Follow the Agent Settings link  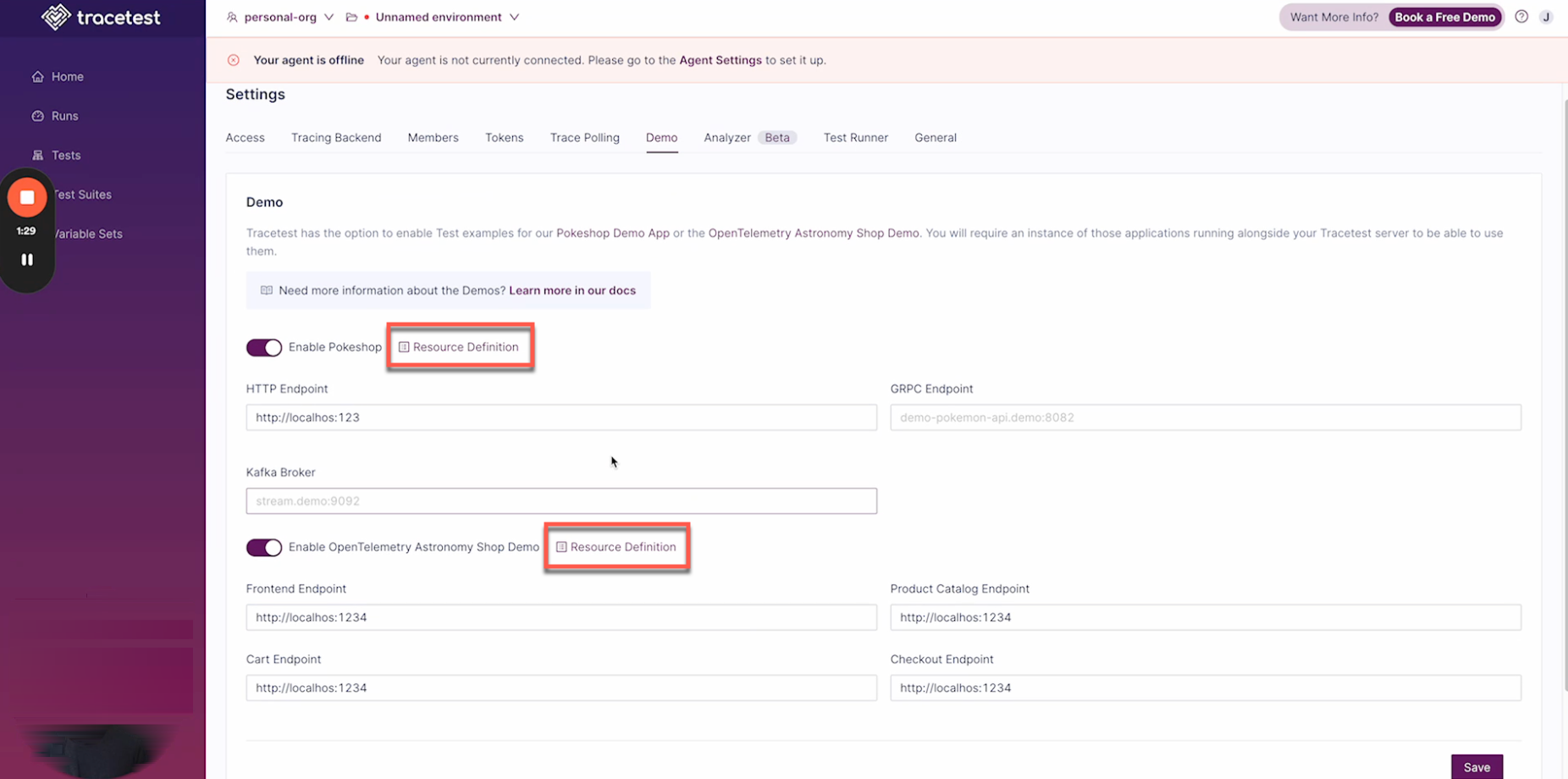[721, 60]
